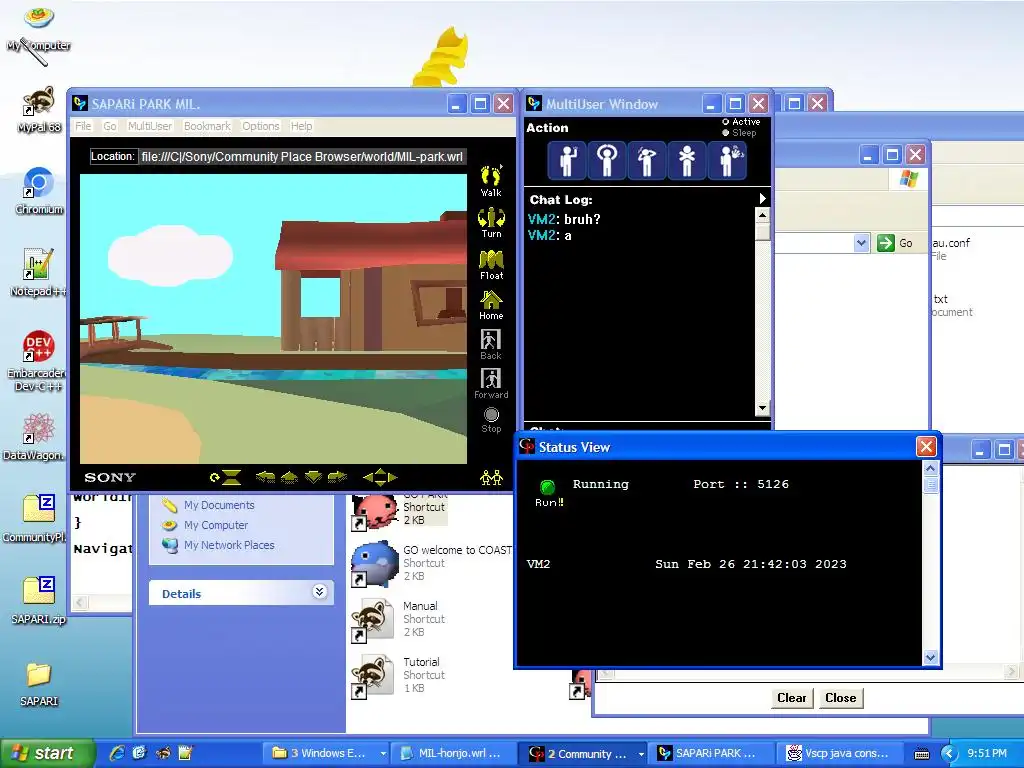
Task: Click the green Go button in Explorer
Action: point(895,243)
